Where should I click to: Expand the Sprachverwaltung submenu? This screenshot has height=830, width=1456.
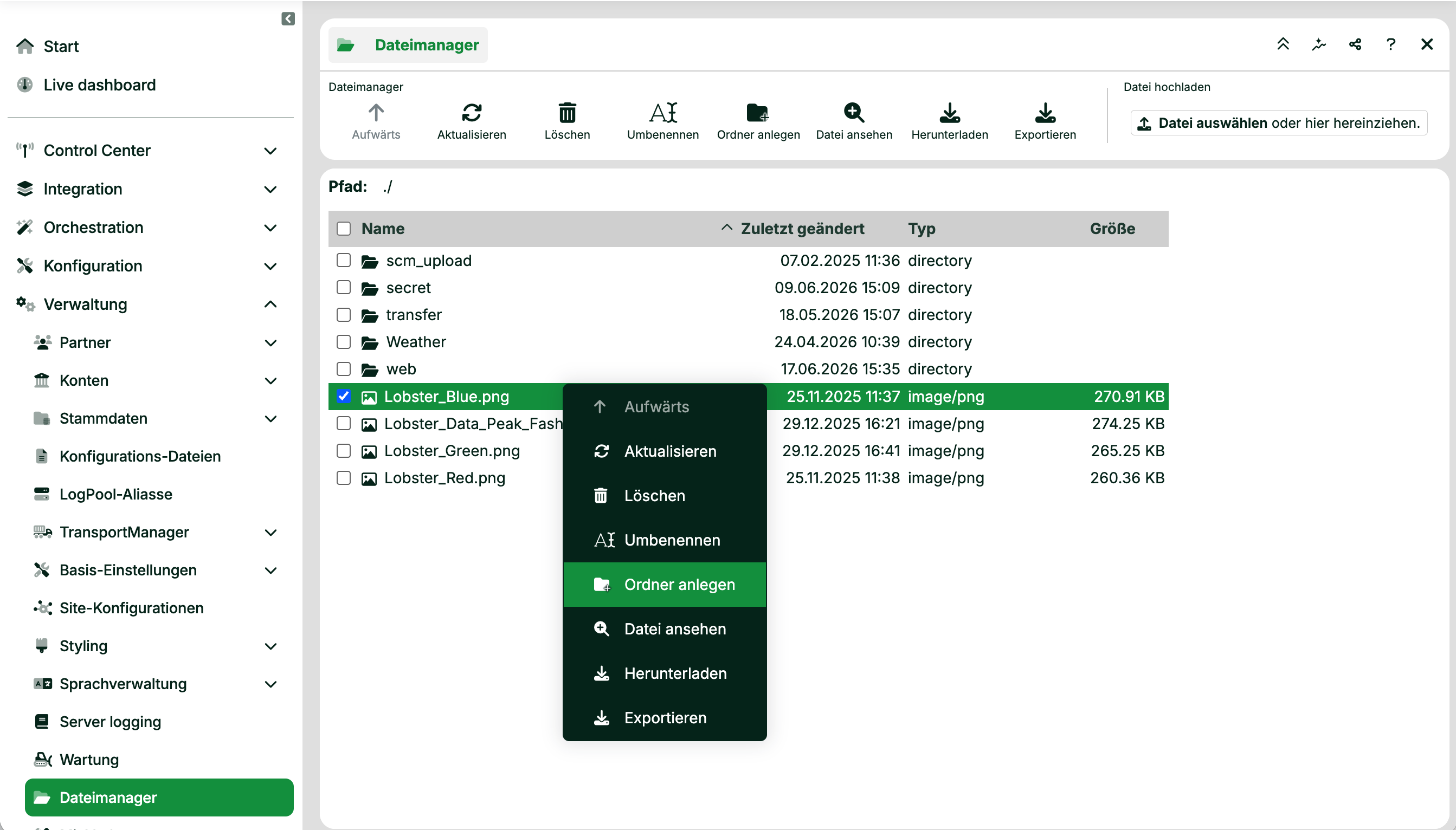pos(271,684)
